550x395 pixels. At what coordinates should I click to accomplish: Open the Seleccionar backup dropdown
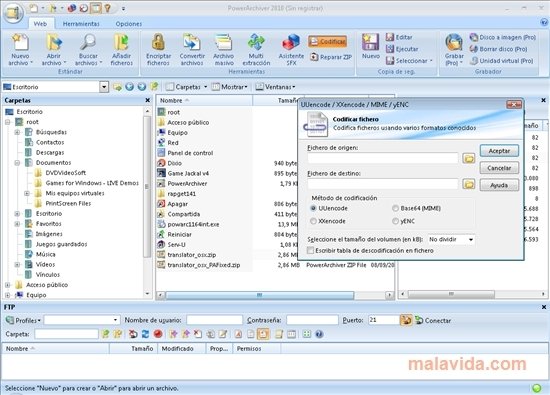click(x=409, y=61)
